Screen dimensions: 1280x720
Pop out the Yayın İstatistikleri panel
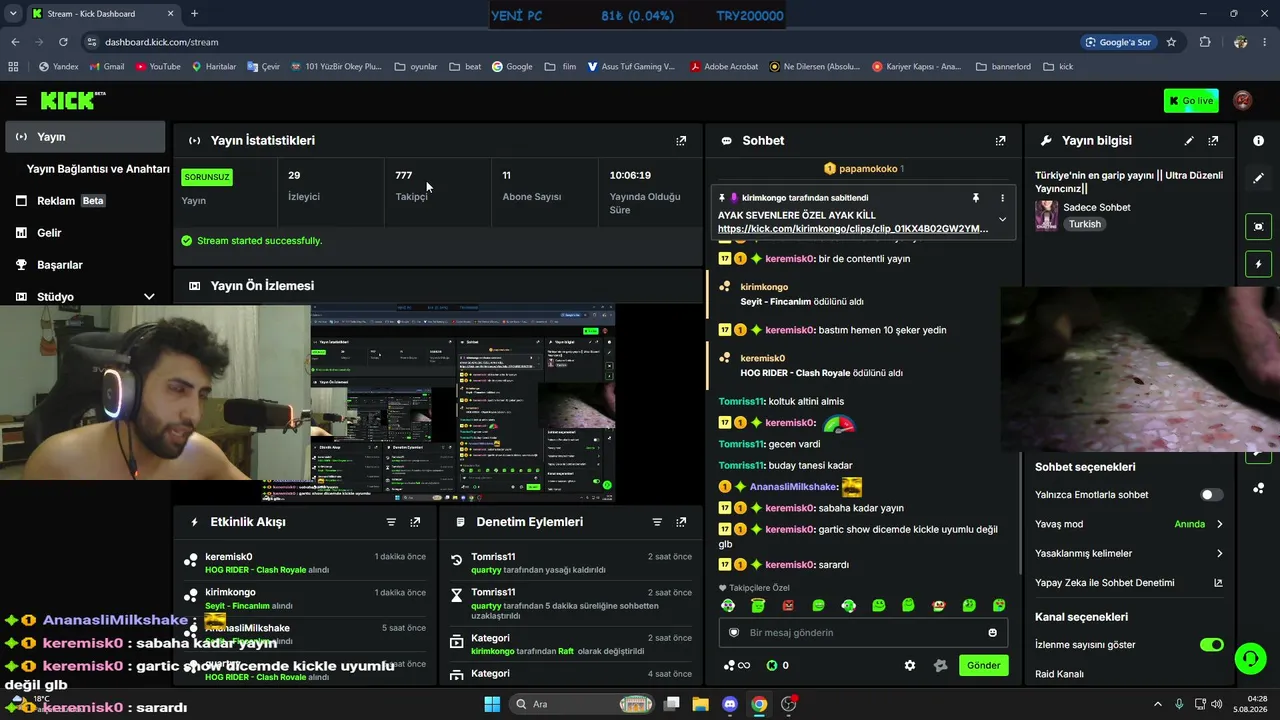pos(681,141)
